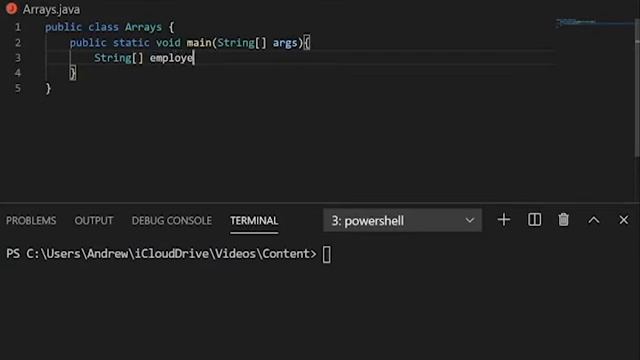Click line number 2 in gutter

(18, 43)
